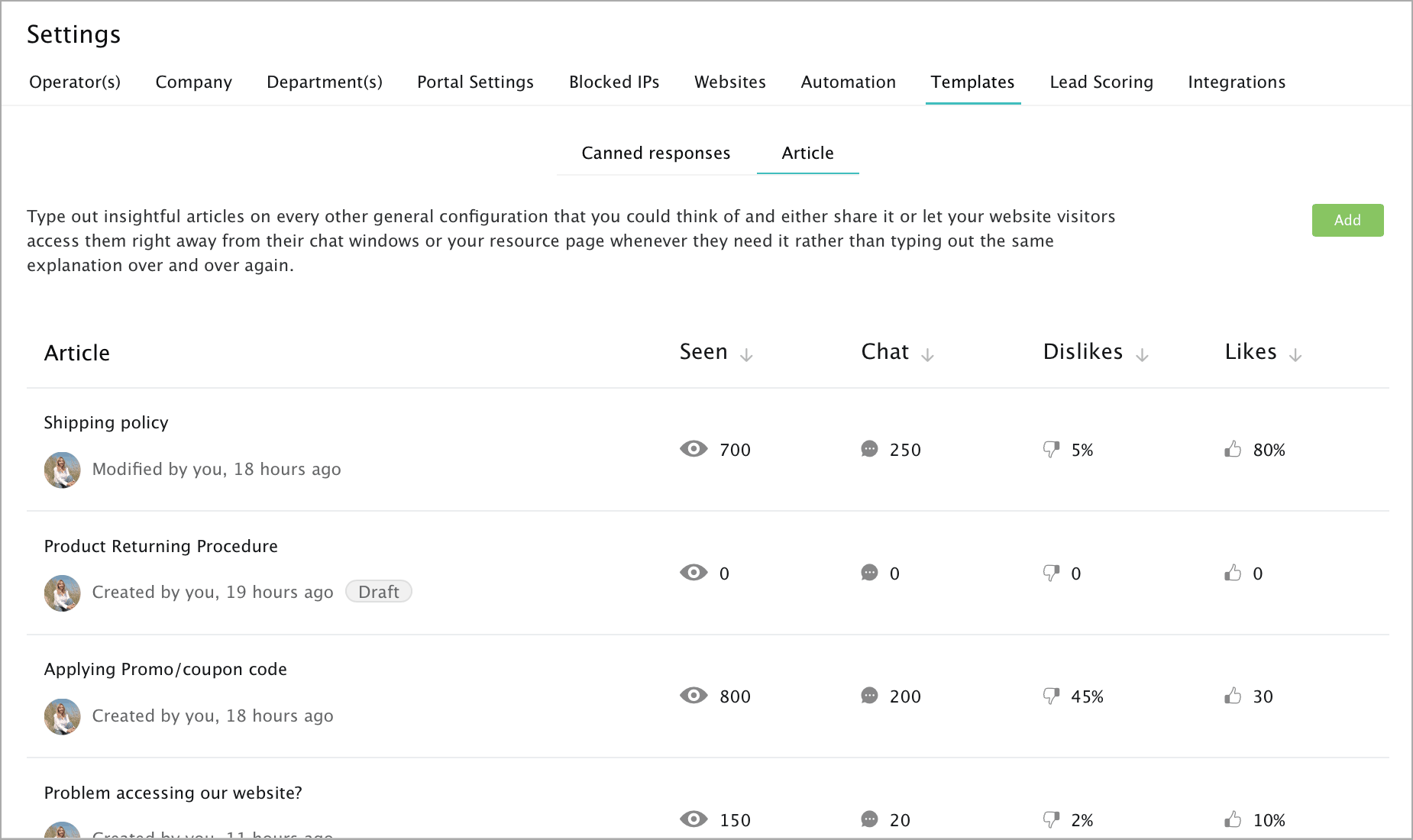Click 'Modified by you, 18 hours ago' text
The height and width of the screenshot is (840, 1413).
(217, 469)
